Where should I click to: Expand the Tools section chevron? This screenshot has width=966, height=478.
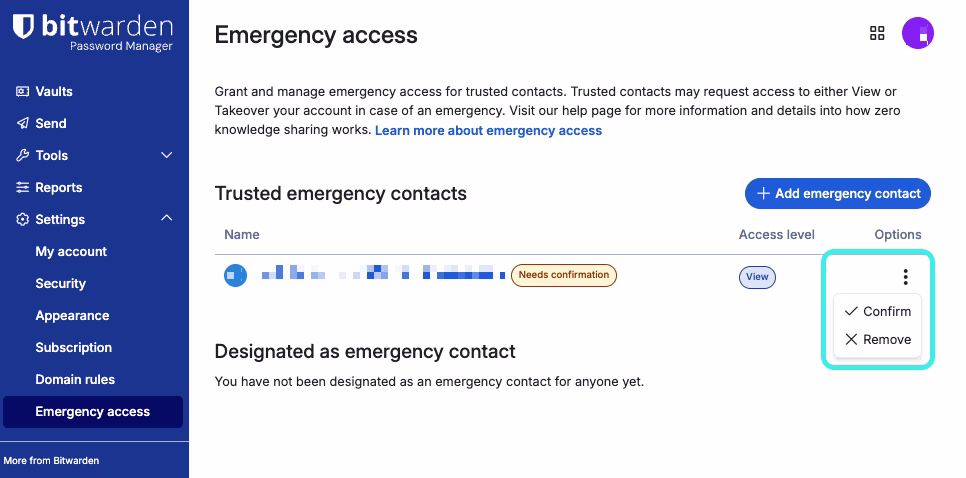pos(167,155)
